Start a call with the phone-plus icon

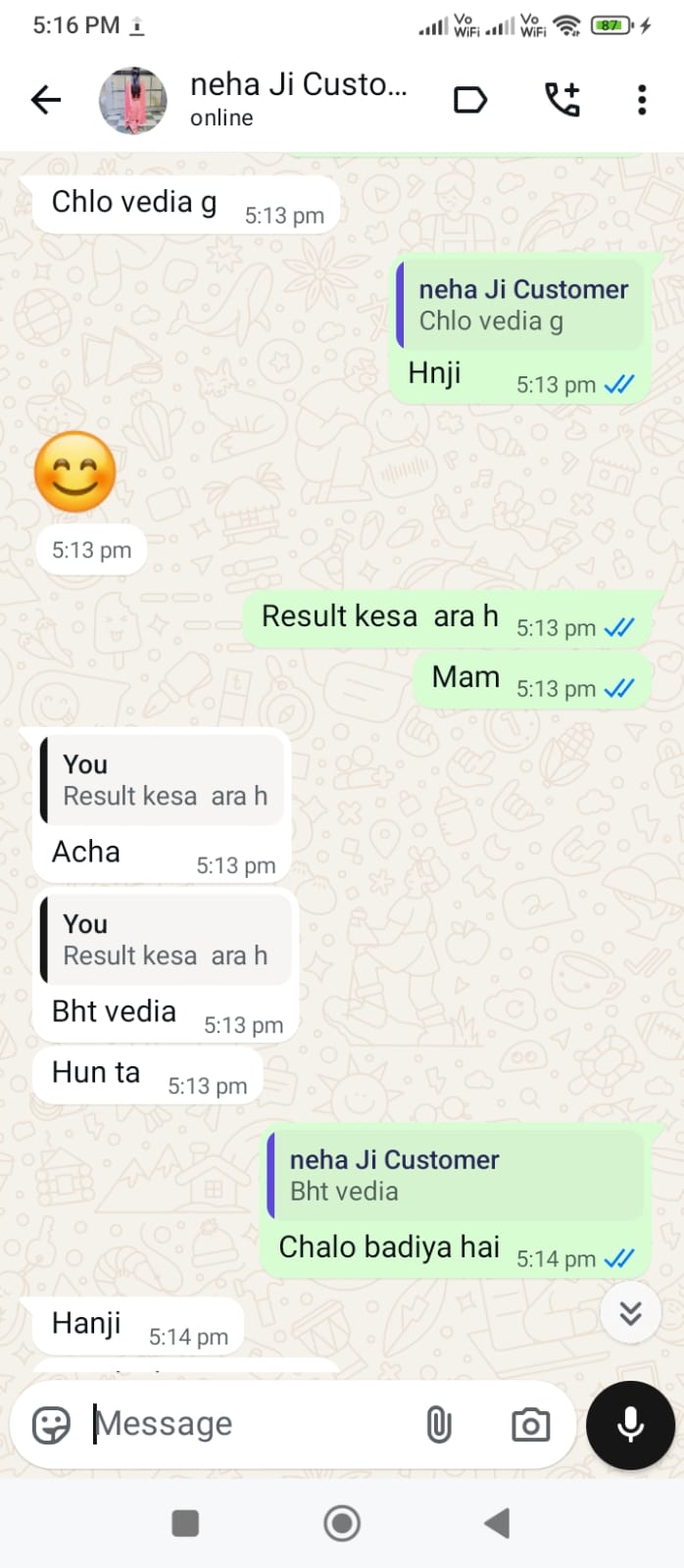pos(562,99)
